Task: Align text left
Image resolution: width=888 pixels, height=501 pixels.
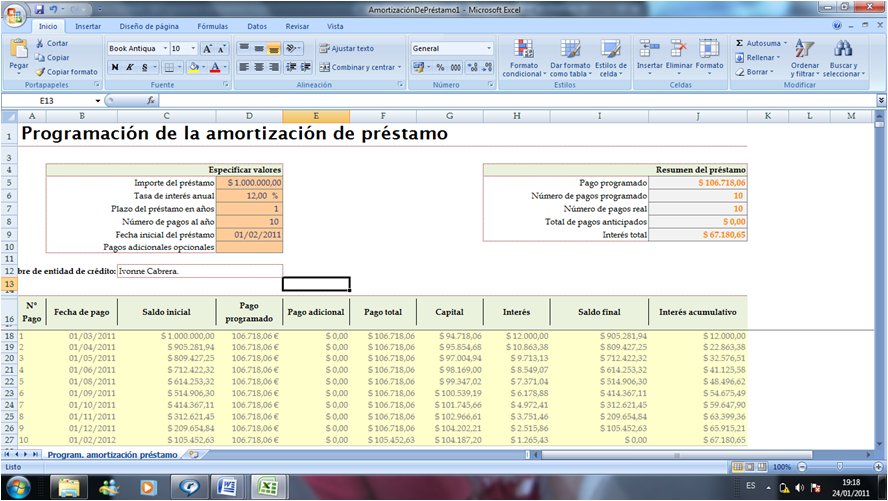Action: tap(244, 67)
